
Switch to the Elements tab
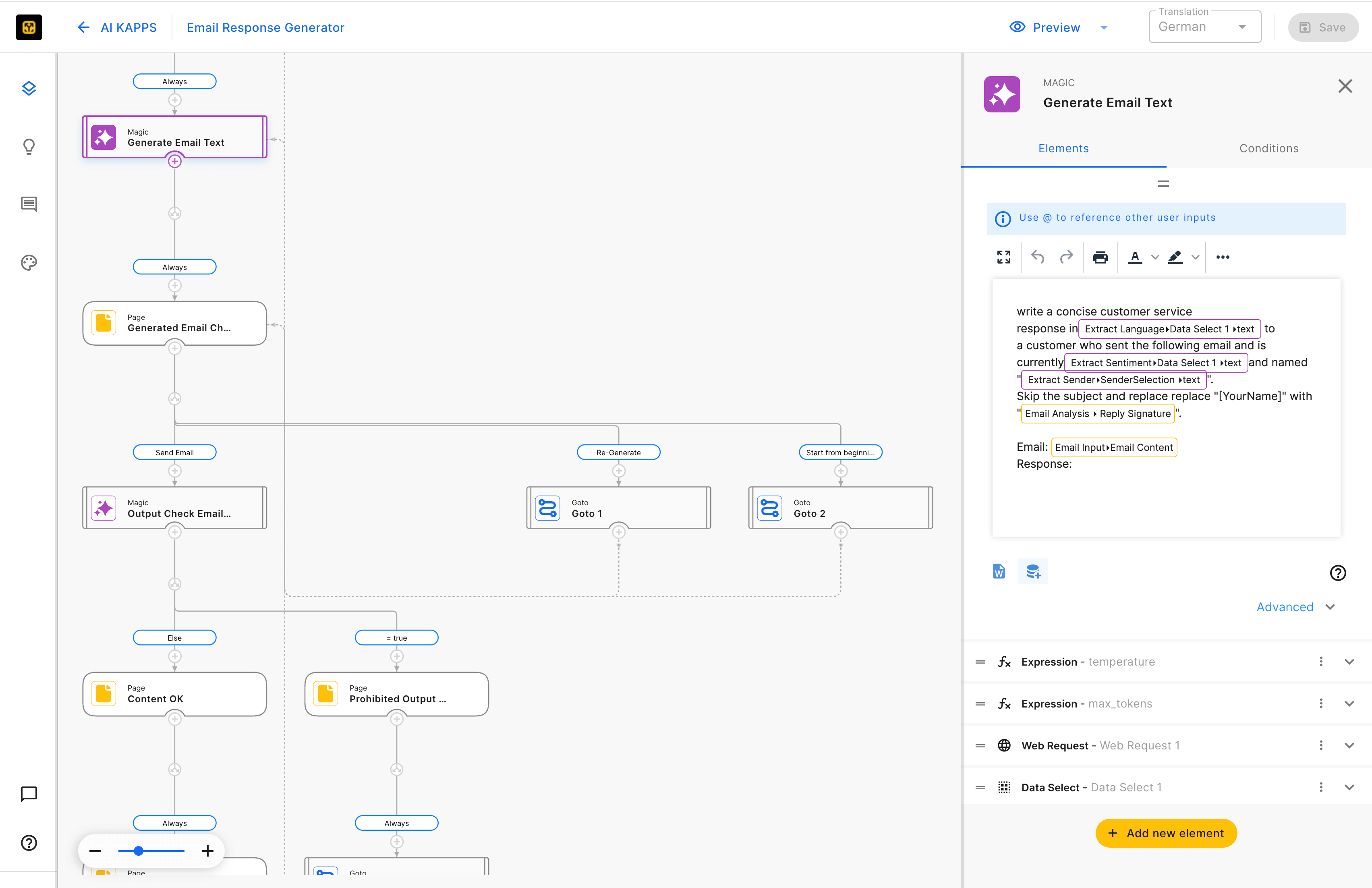click(1063, 148)
